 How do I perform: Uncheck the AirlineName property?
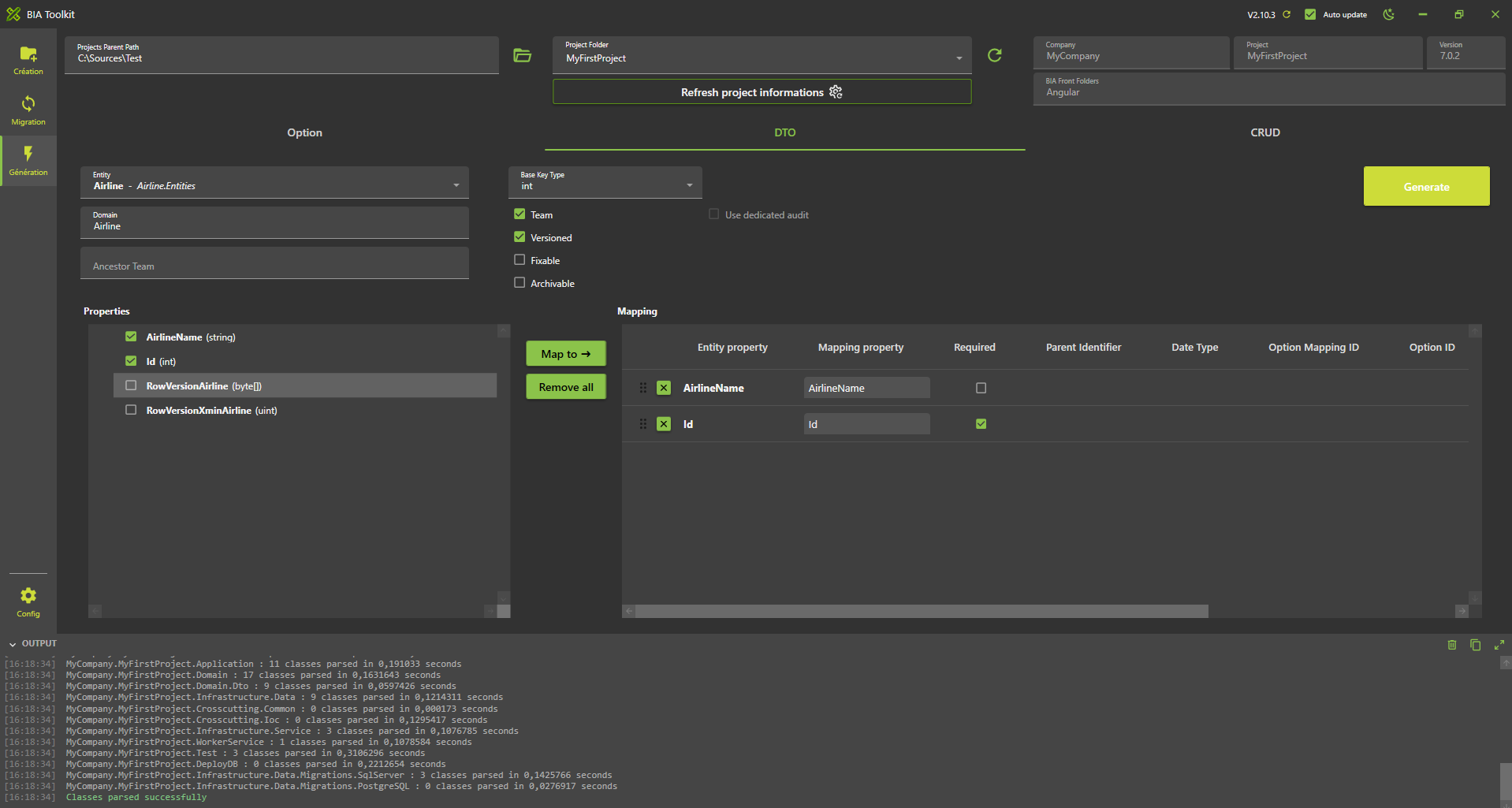pyautogui.click(x=131, y=337)
